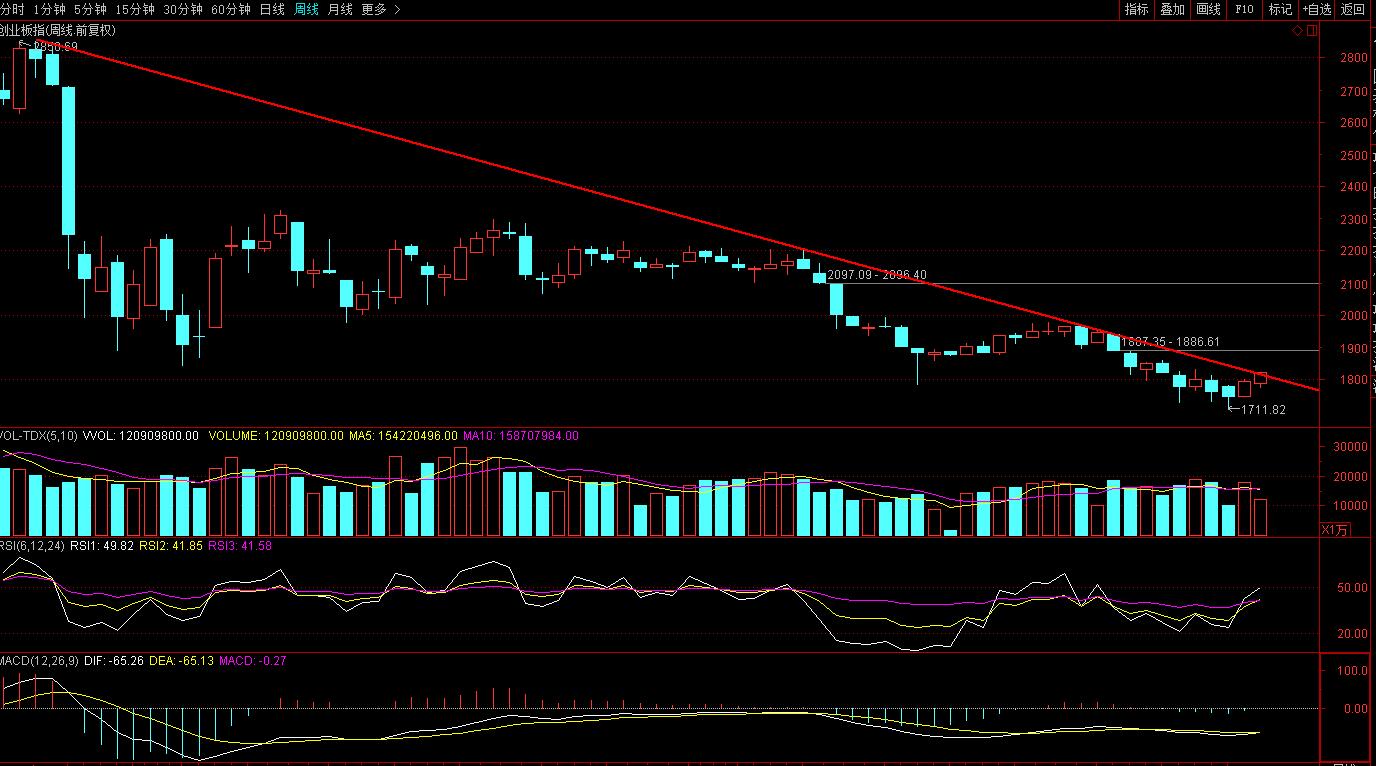
Task: Click the MA5: 154220496.00 value
Action: (403, 436)
